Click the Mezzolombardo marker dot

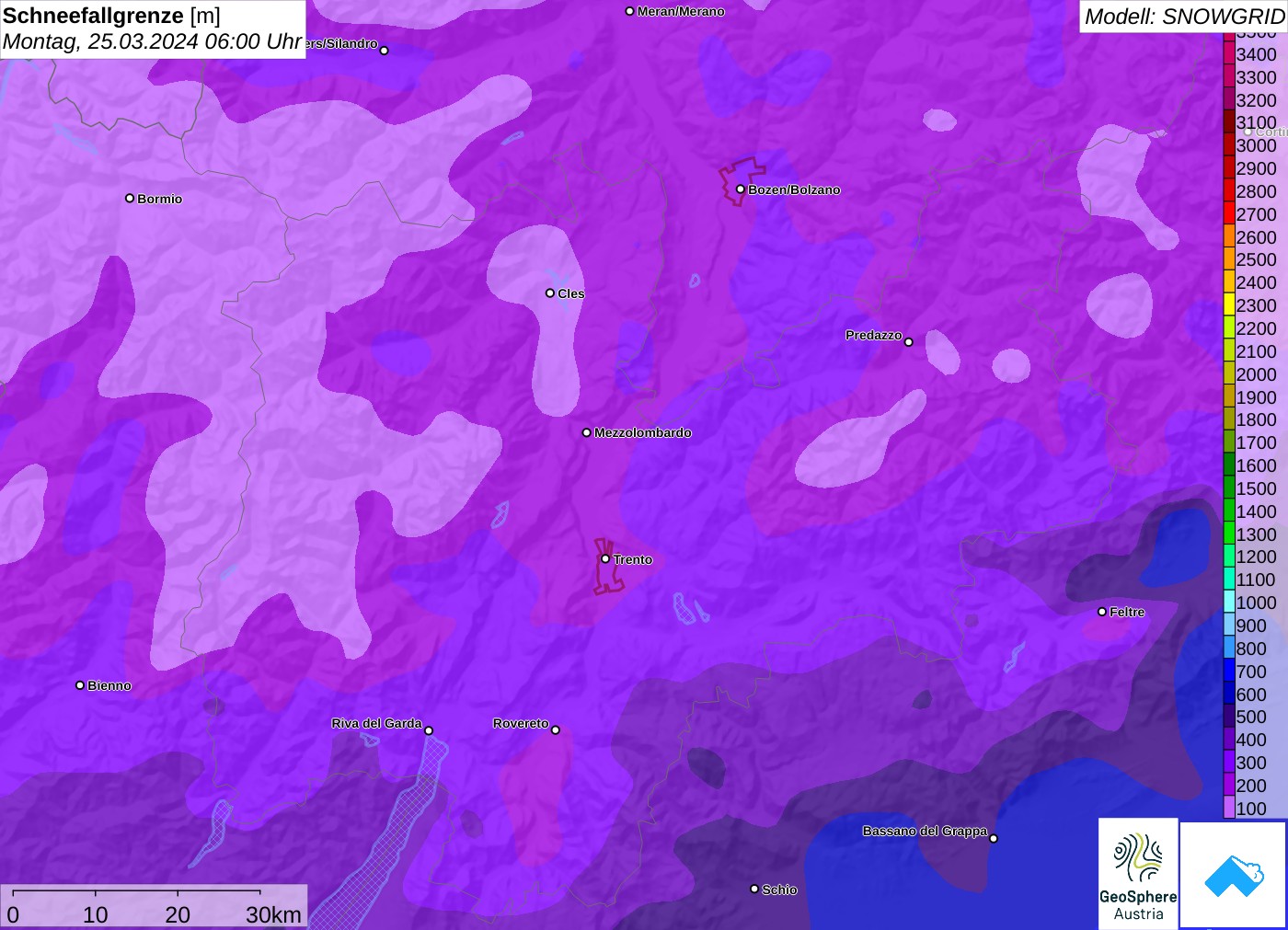click(587, 432)
